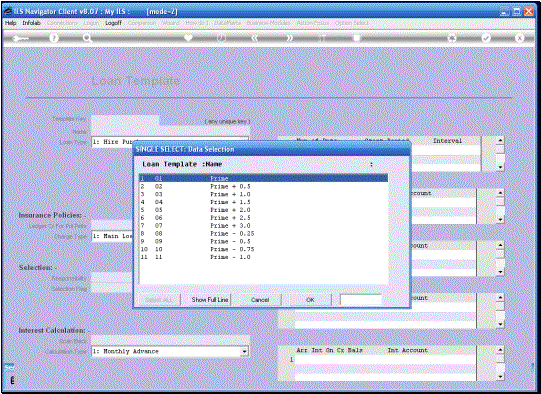Open the question mark help icon
The image size is (541, 394).
(53, 38)
